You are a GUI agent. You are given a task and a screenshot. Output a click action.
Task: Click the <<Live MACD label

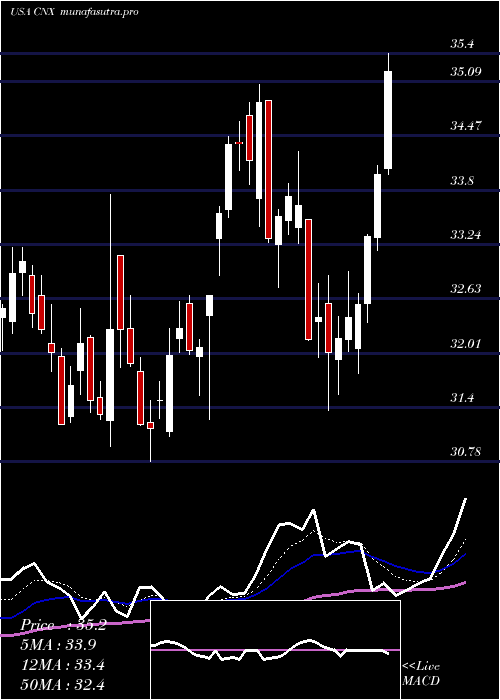click(421, 674)
